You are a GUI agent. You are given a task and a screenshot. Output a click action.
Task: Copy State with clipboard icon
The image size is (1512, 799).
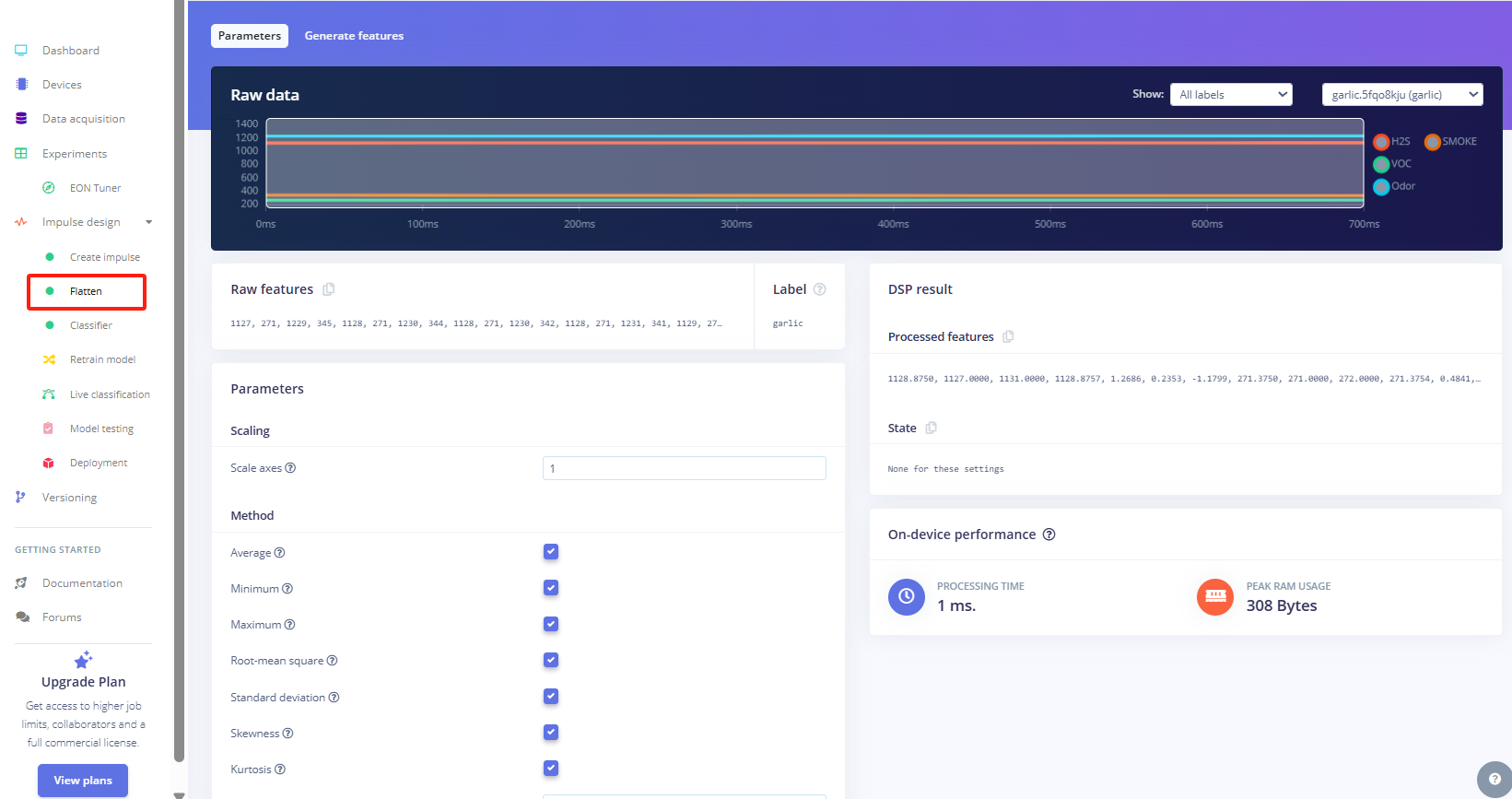pyautogui.click(x=931, y=428)
